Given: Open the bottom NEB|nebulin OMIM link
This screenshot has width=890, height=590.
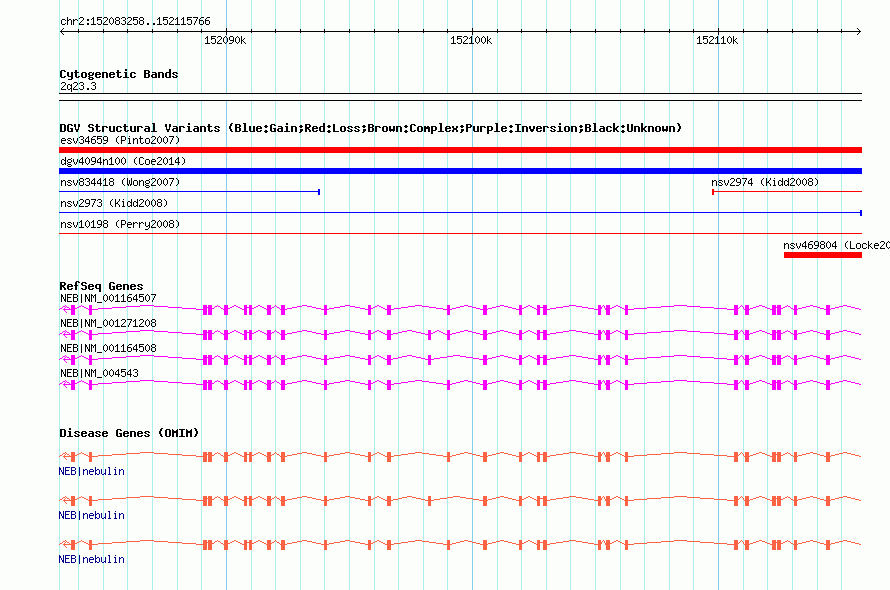Looking at the screenshot, I should [x=91, y=559].
